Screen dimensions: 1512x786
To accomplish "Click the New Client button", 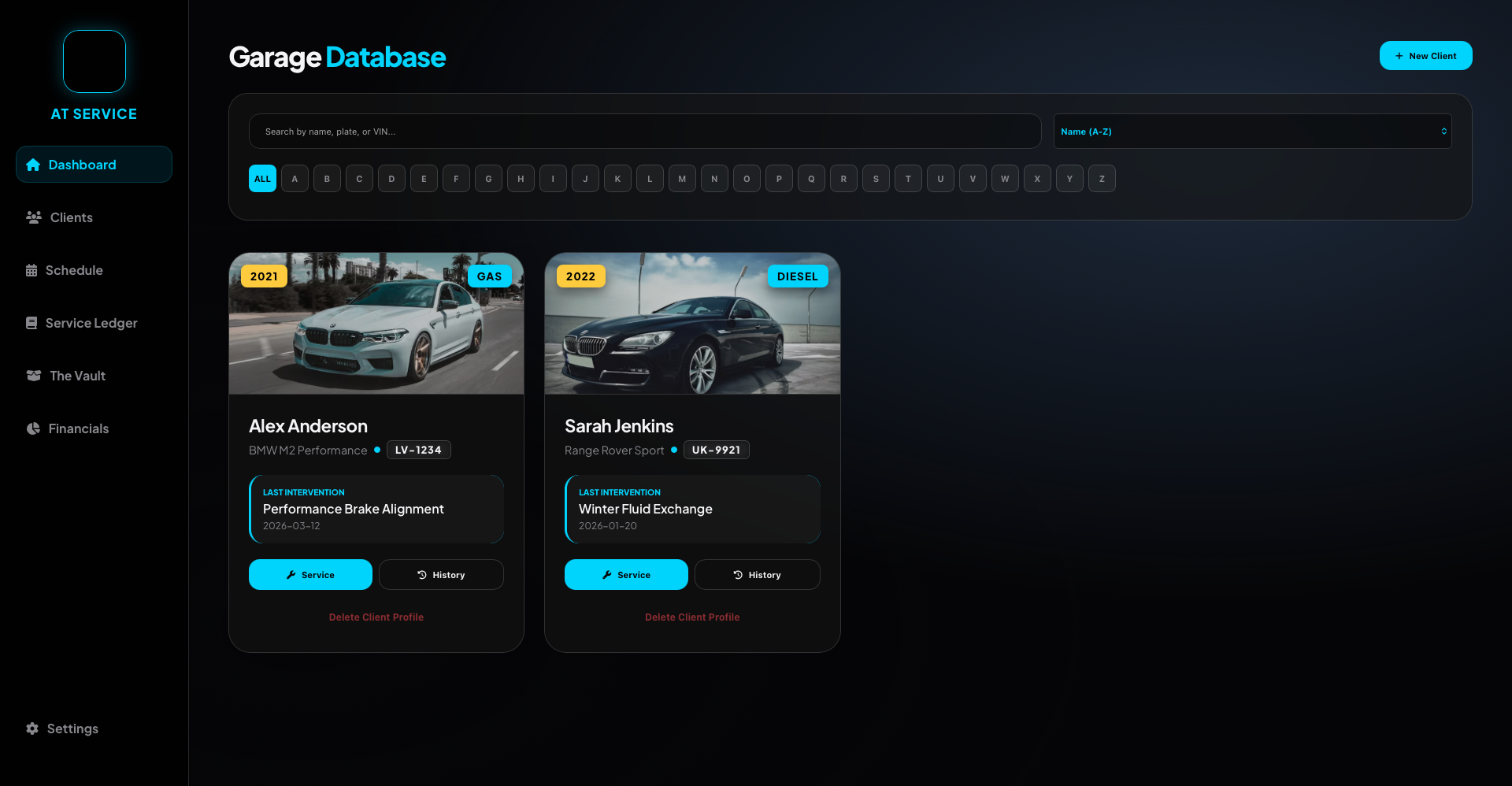I will tap(1425, 56).
